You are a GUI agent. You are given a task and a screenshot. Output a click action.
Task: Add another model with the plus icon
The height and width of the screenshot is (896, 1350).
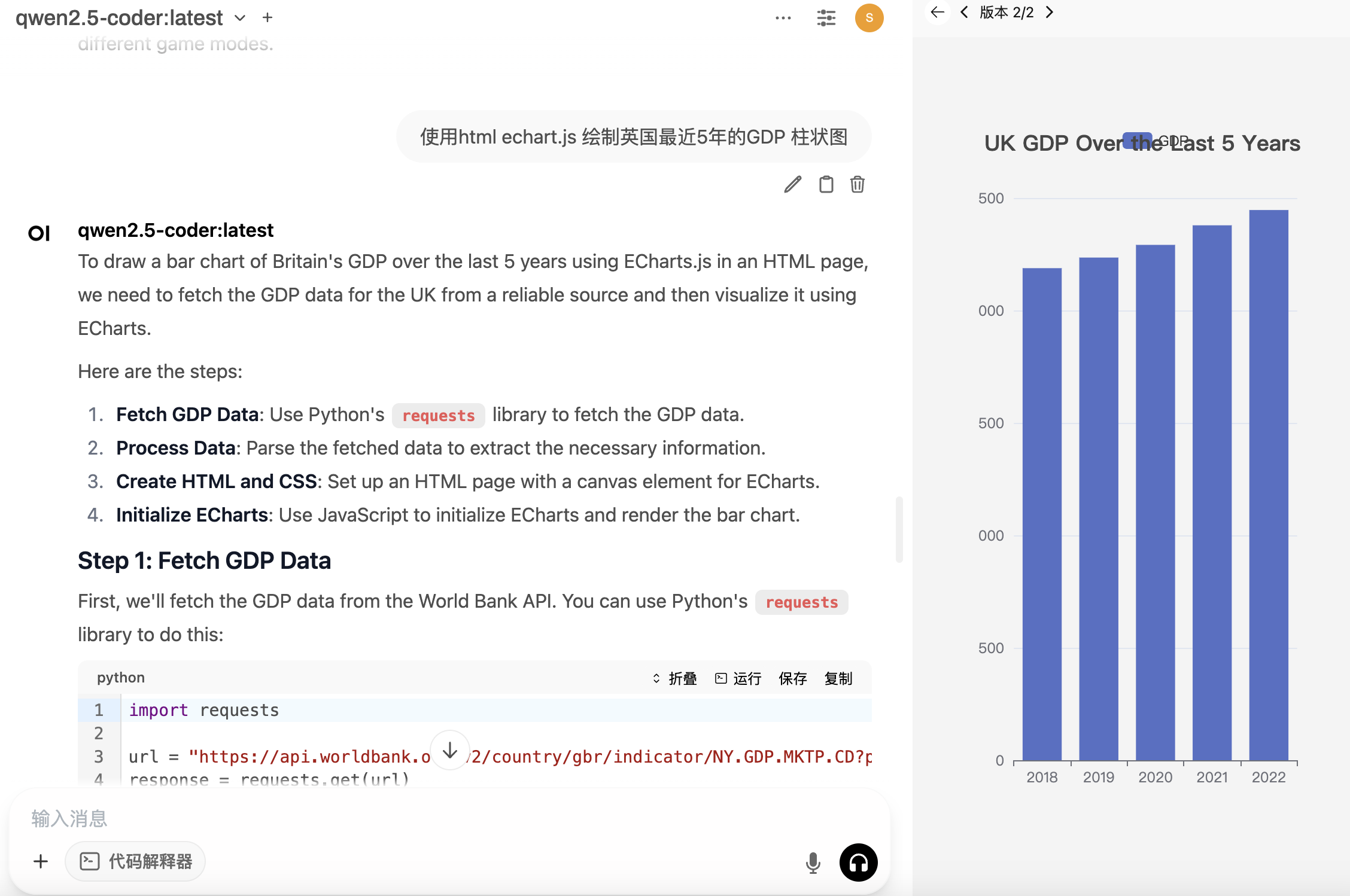[x=267, y=18]
